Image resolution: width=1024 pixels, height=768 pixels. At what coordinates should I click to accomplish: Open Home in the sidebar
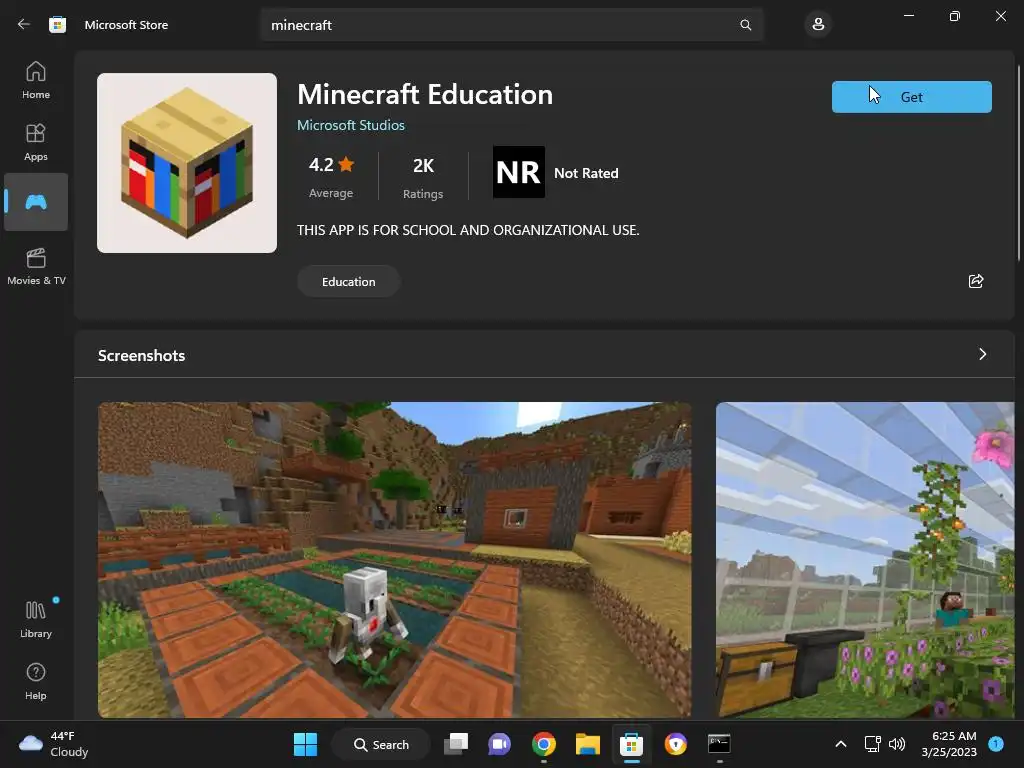tap(36, 80)
